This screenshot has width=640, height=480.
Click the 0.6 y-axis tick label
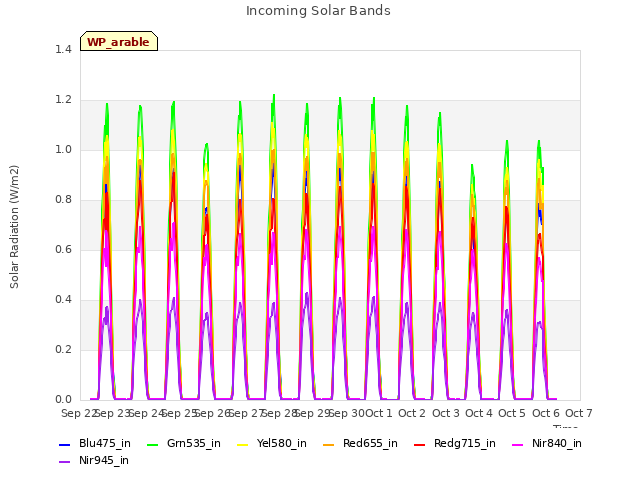point(63,249)
